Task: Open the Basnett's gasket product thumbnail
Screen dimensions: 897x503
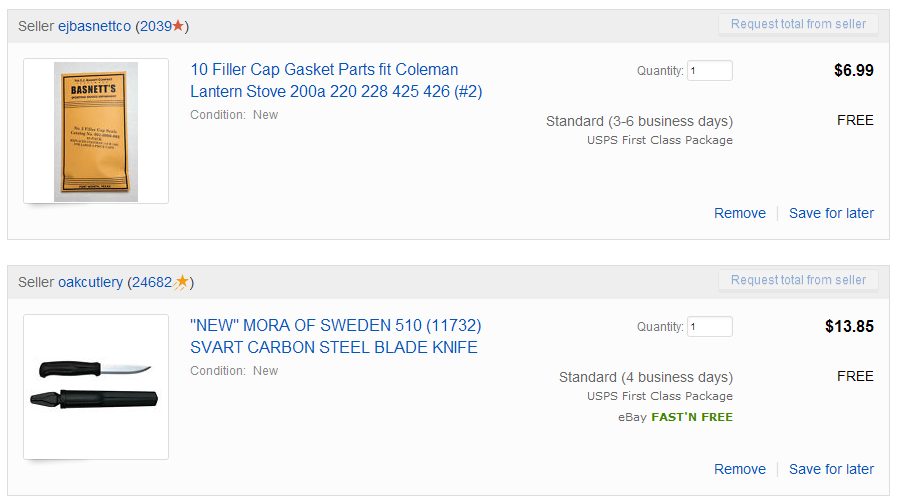Action: tap(96, 131)
